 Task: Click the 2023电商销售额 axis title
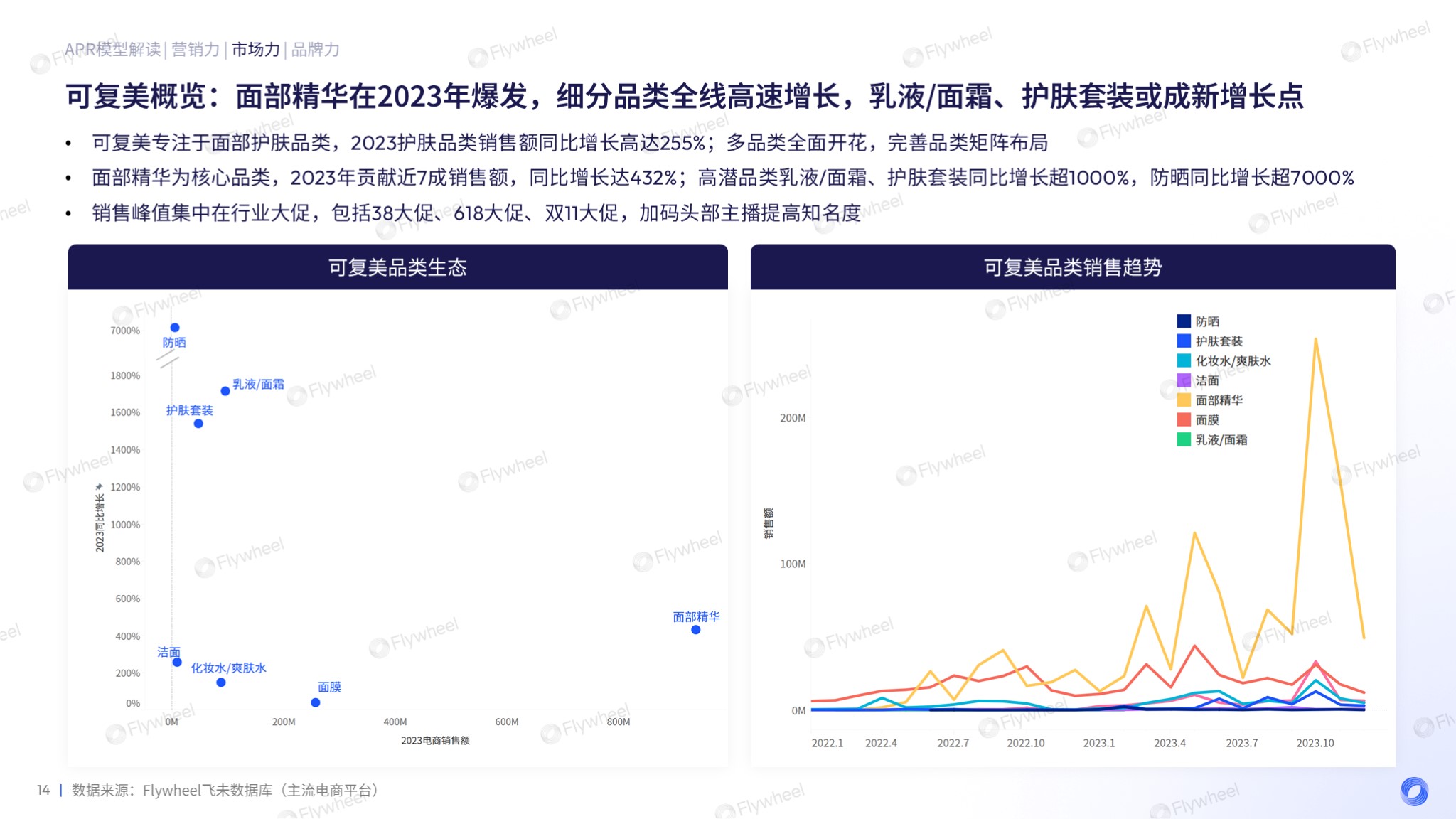point(436,740)
